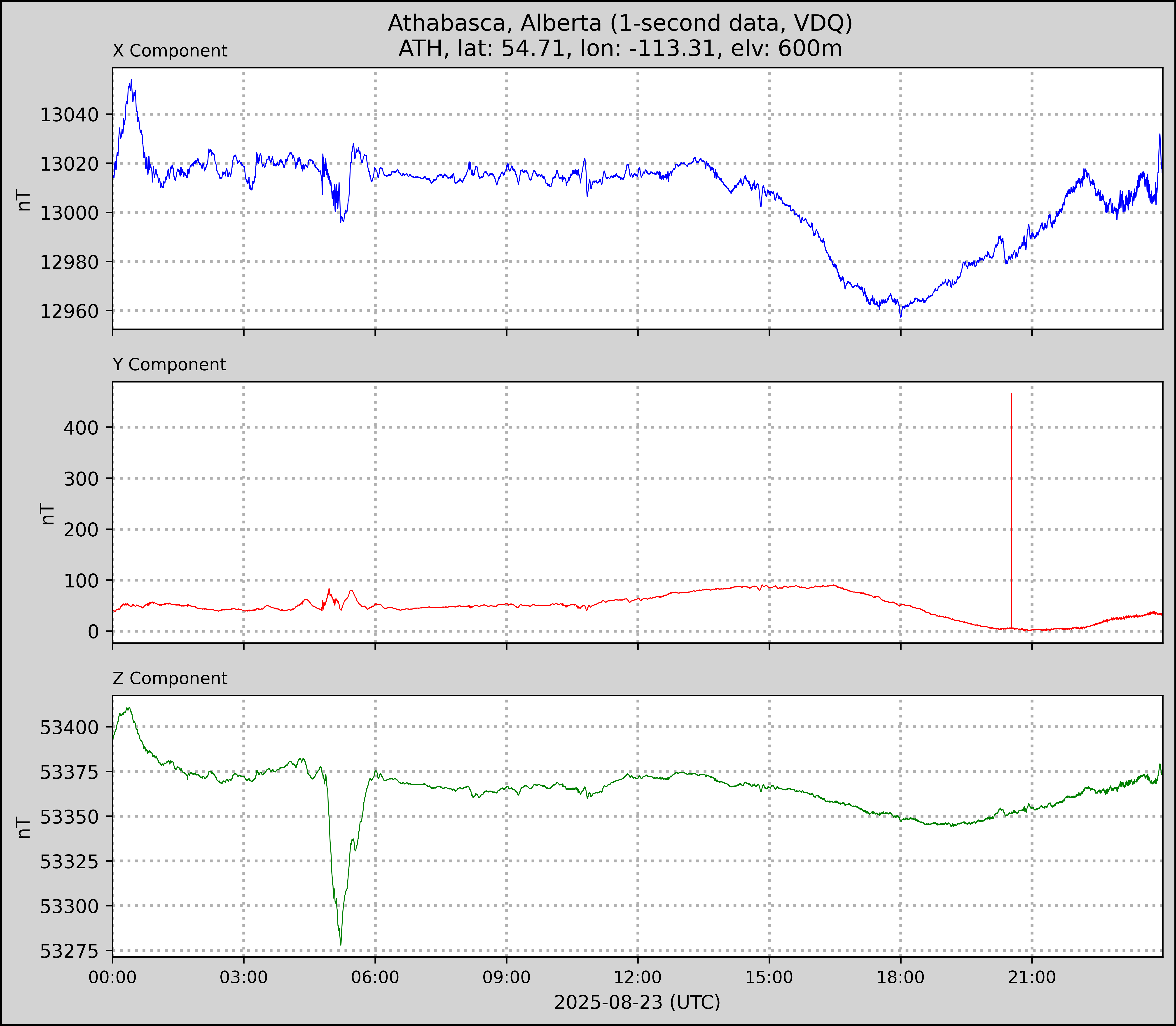Viewport: 1176px width, 1026px height.
Task: Click the 'Z Component' panel label
Action: click(x=170, y=679)
